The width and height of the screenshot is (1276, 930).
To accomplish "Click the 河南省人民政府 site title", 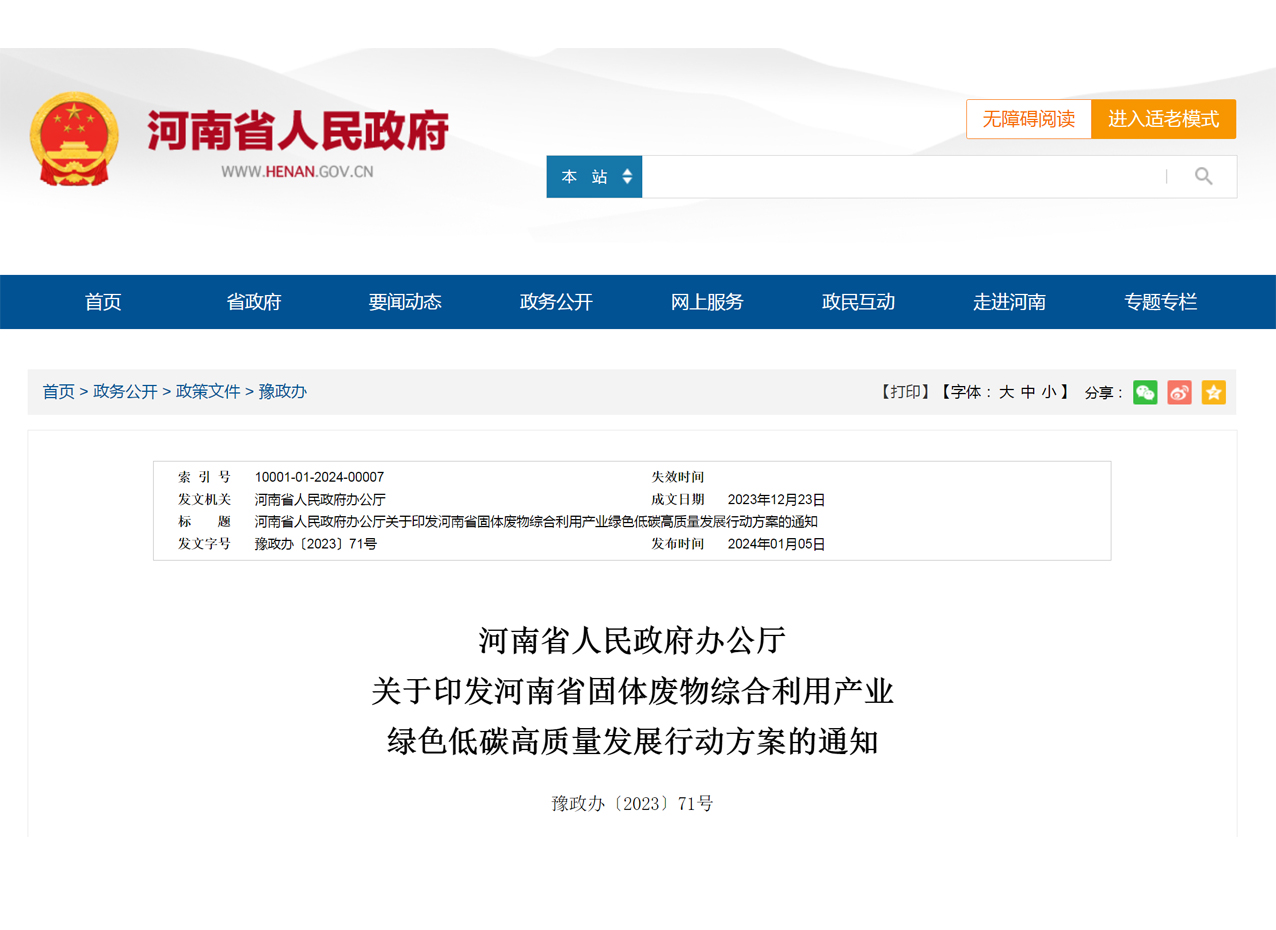I will (x=298, y=130).
